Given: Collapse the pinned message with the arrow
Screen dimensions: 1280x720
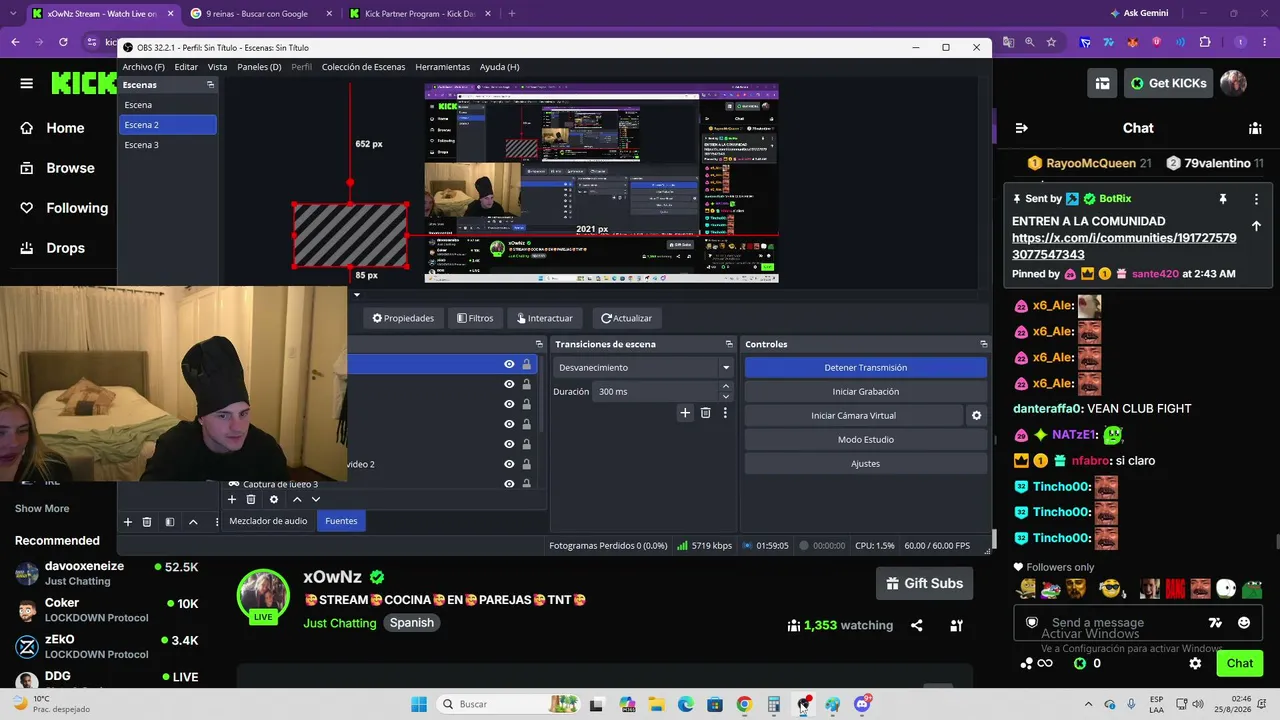Looking at the screenshot, I should click(1256, 226).
